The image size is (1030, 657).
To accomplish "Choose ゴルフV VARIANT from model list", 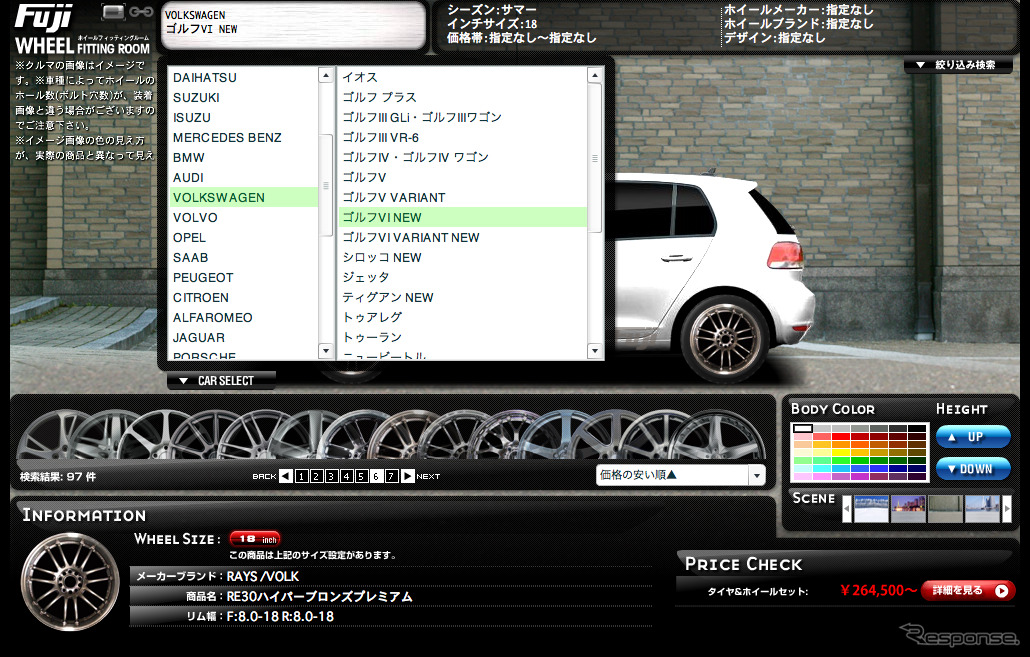I will click(x=393, y=197).
